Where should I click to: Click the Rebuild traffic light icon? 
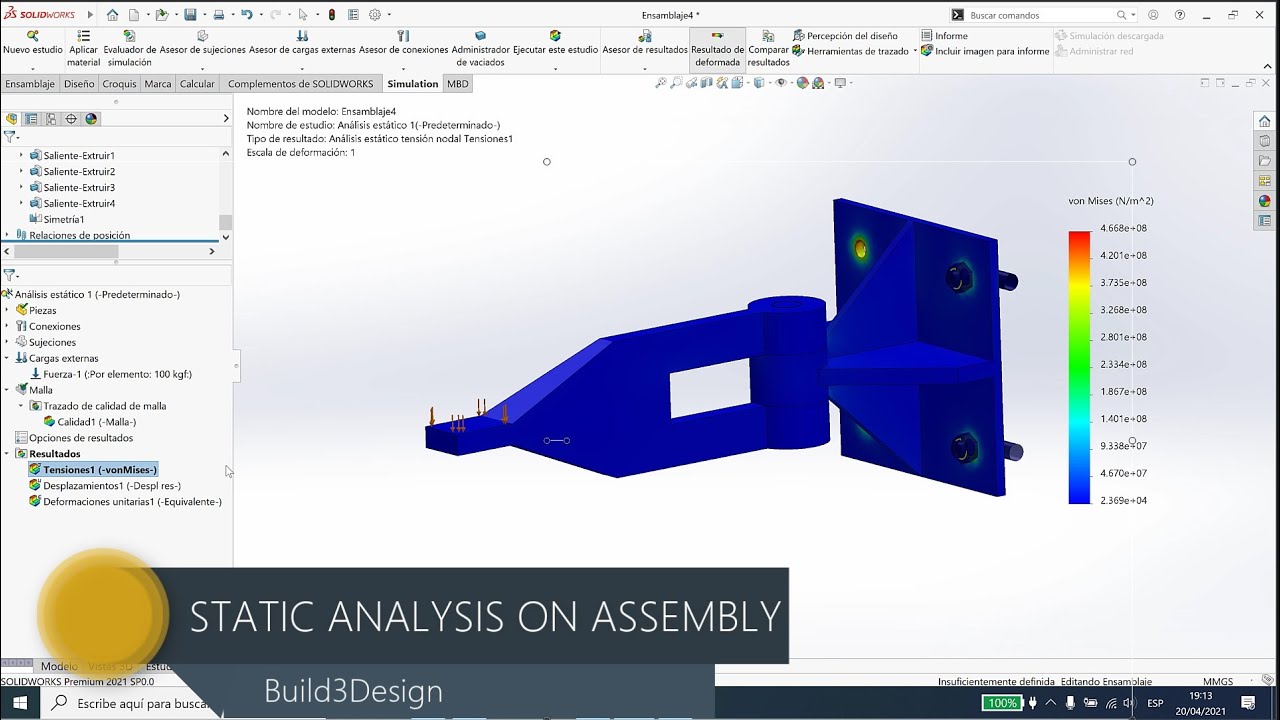332,15
